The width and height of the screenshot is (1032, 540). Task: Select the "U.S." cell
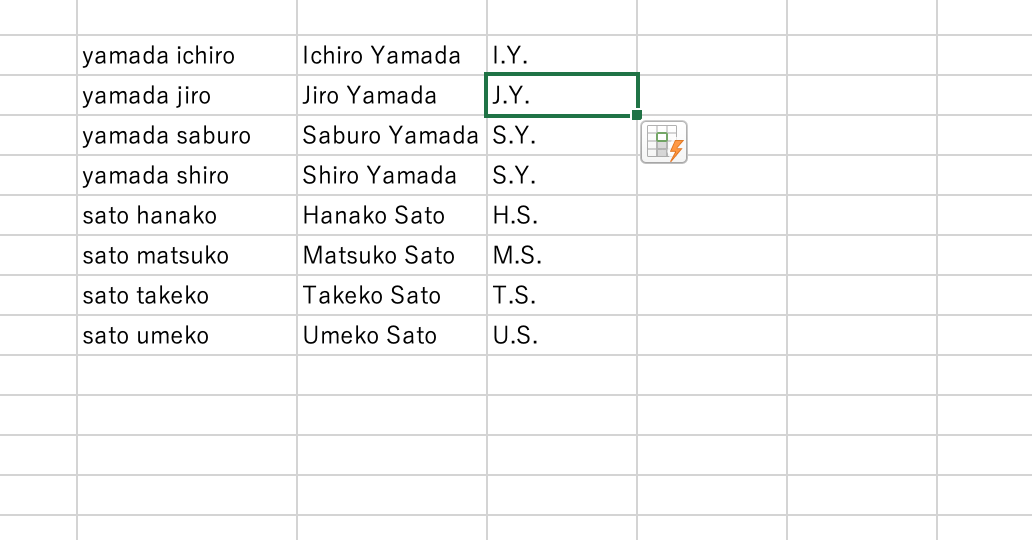[561, 336]
